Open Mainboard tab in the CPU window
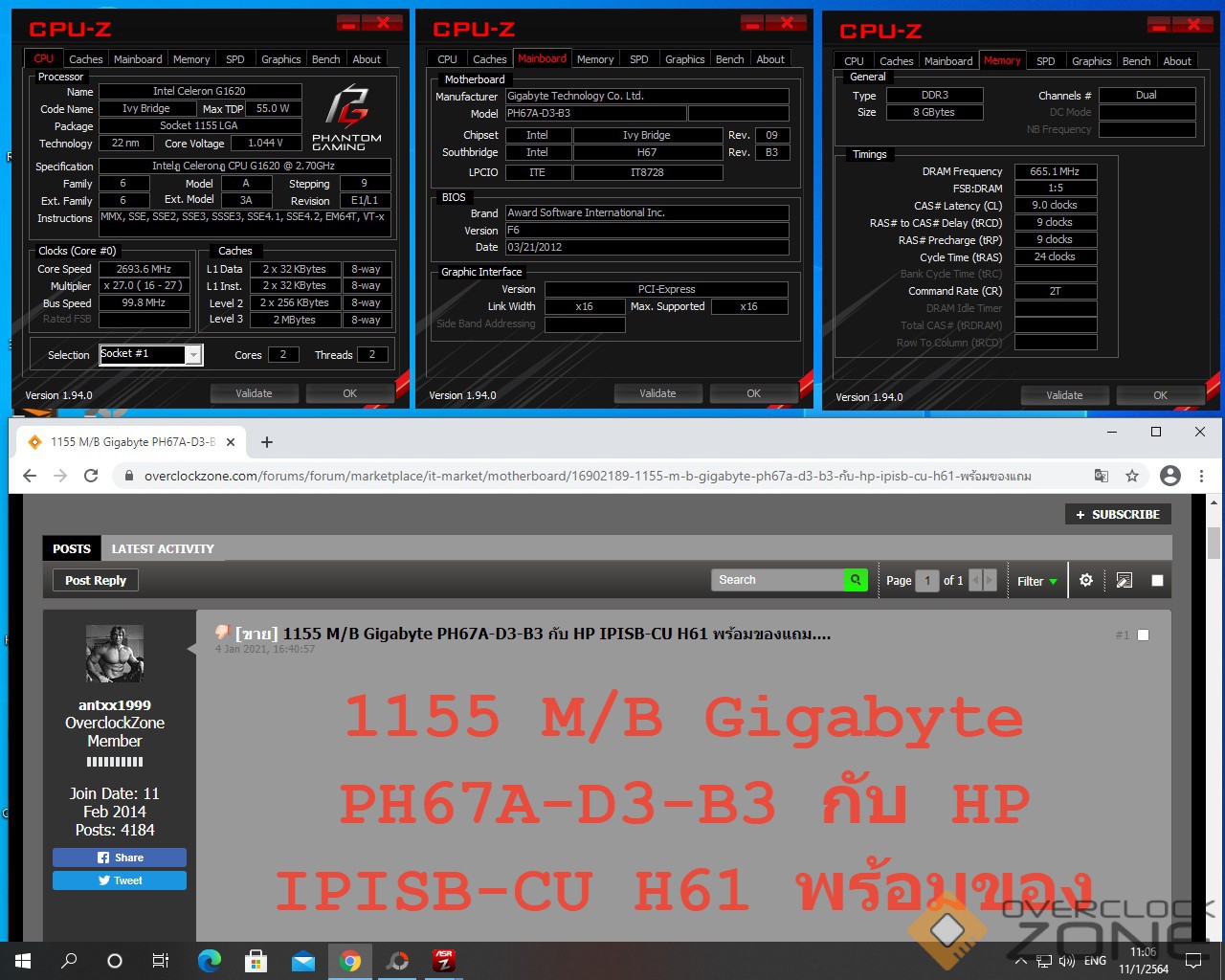 coord(138,59)
